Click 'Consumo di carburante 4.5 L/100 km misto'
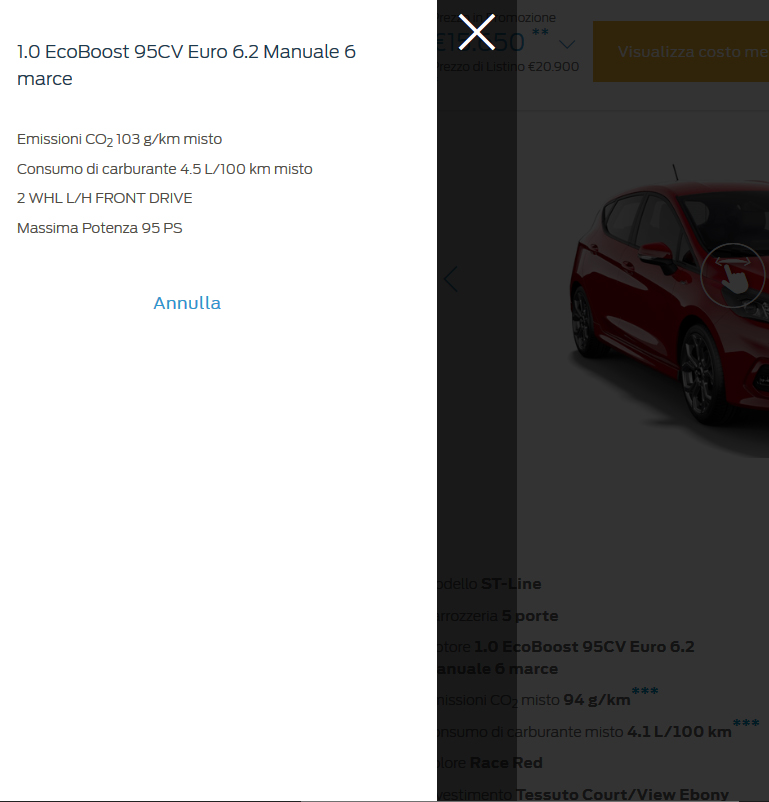769x802 pixels. pos(165,169)
